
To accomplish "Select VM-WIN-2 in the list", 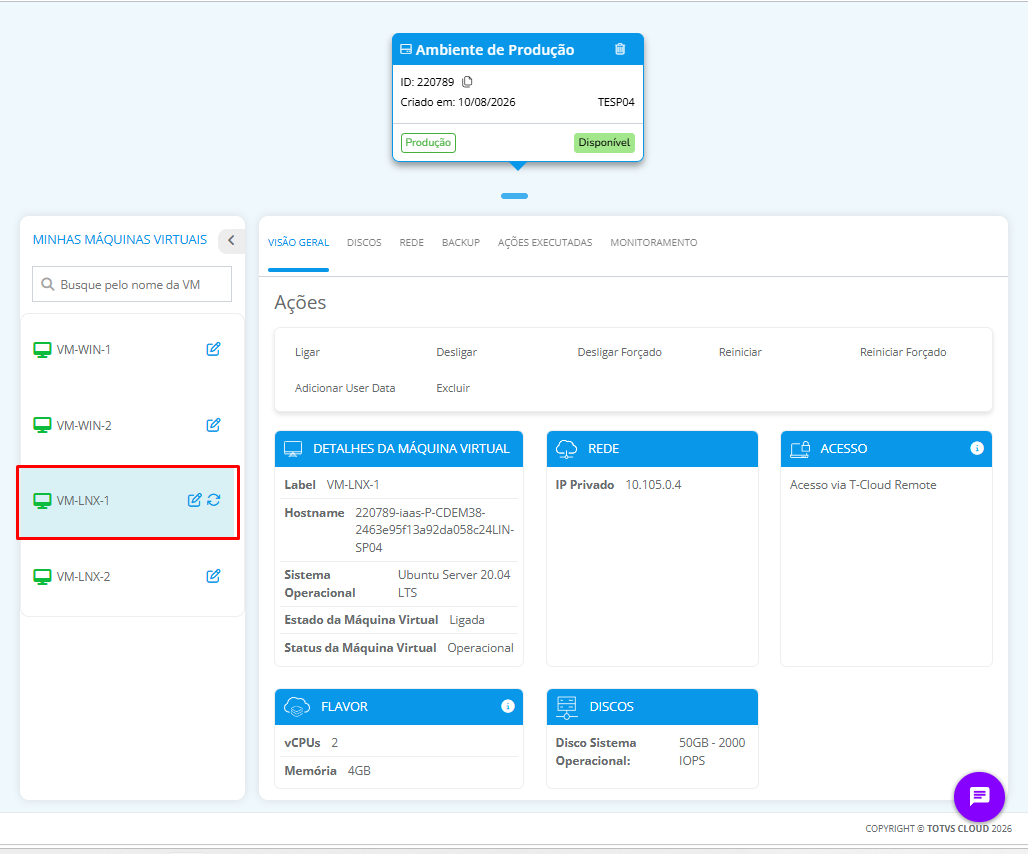I will click(x=84, y=425).
